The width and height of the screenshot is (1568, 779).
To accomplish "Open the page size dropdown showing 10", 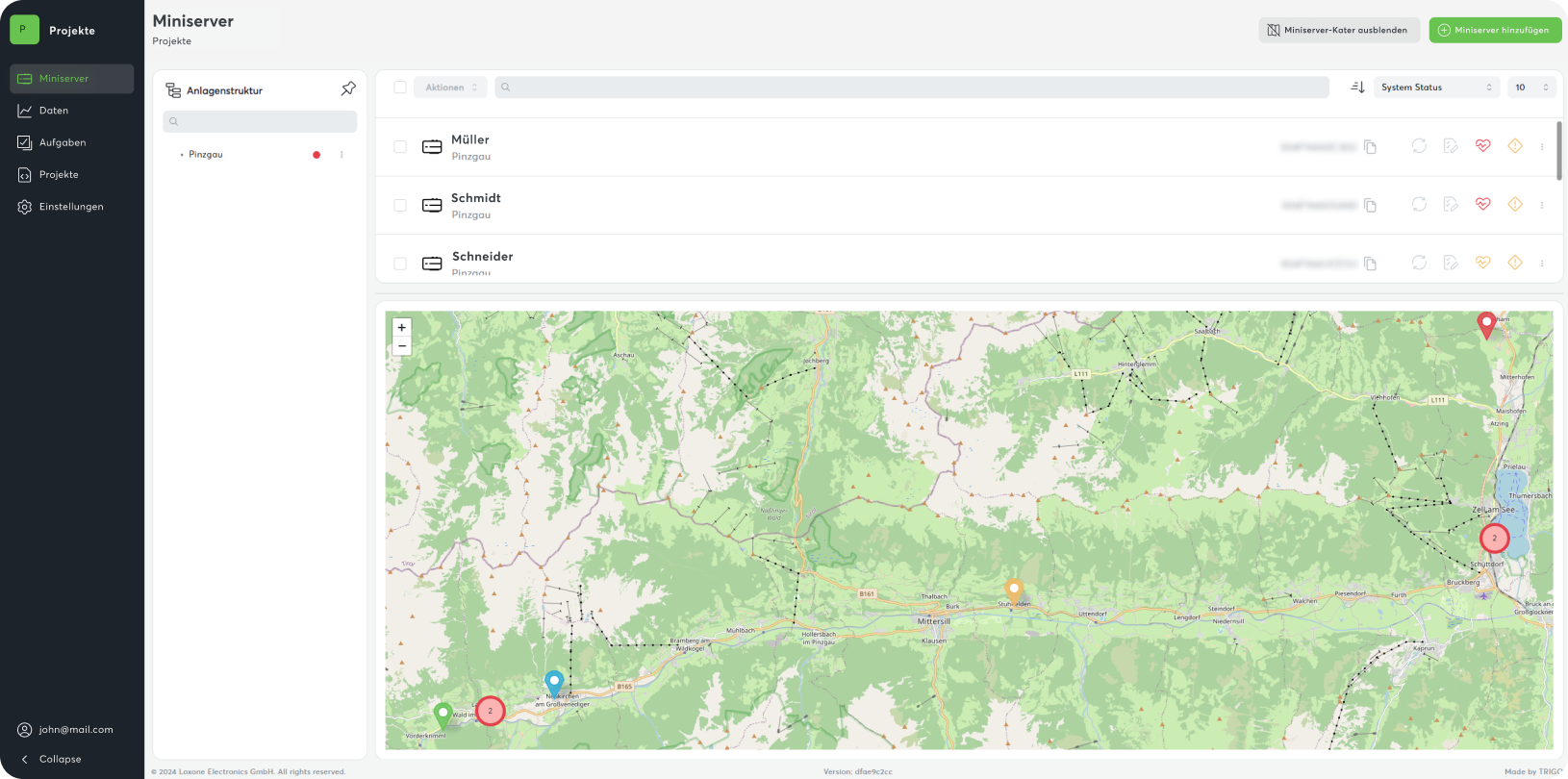I will click(1531, 88).
